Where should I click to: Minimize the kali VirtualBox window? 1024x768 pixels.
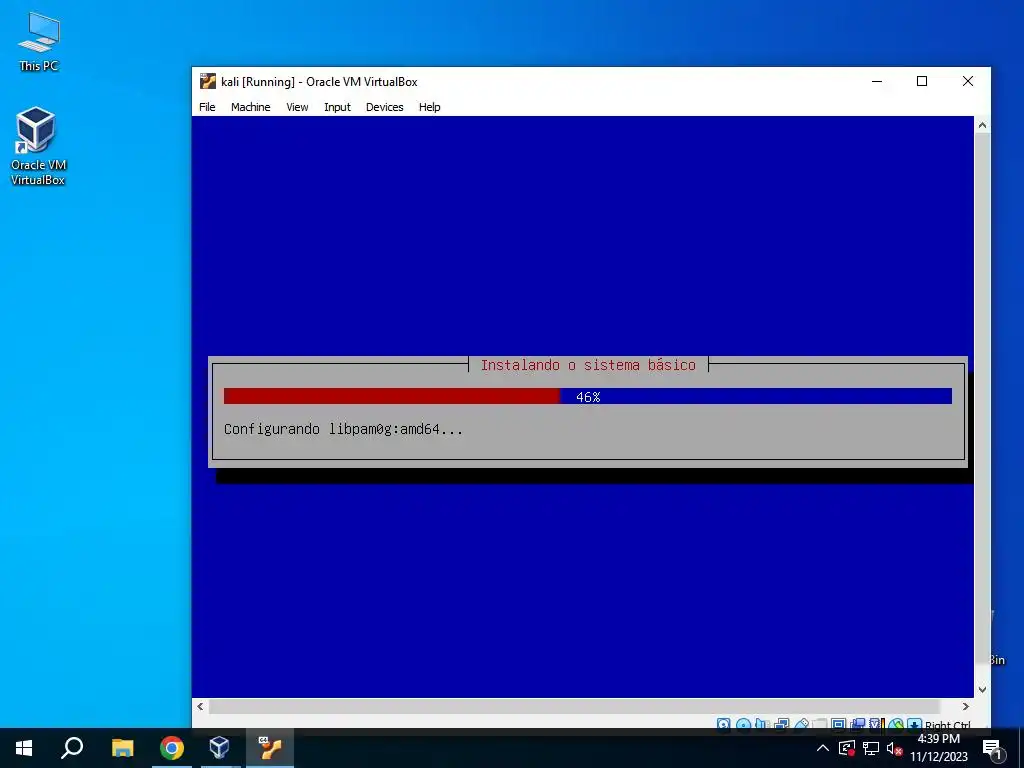pyautogui.click(x=877, y=81)
